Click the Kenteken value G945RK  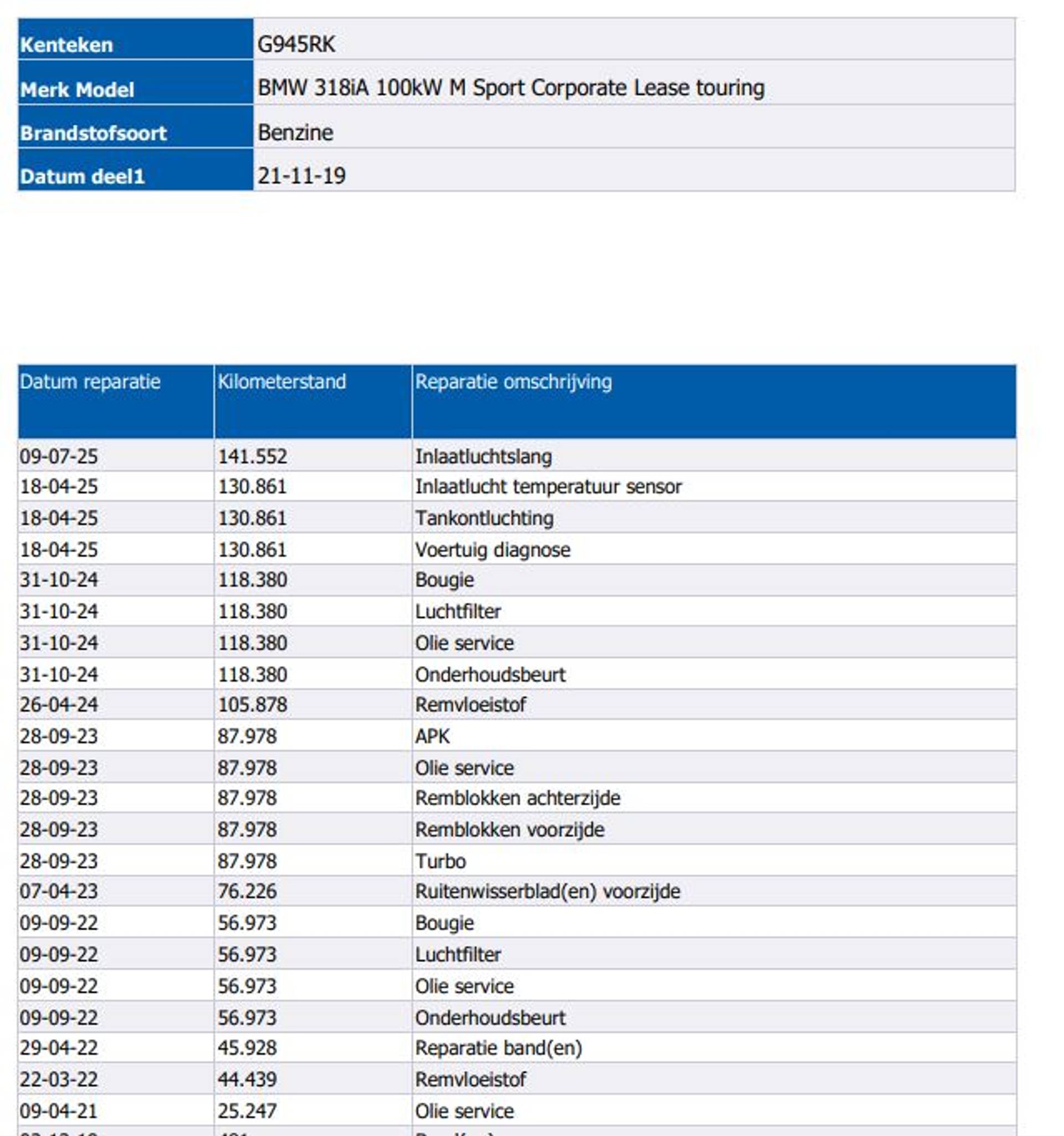pos(296,44)
